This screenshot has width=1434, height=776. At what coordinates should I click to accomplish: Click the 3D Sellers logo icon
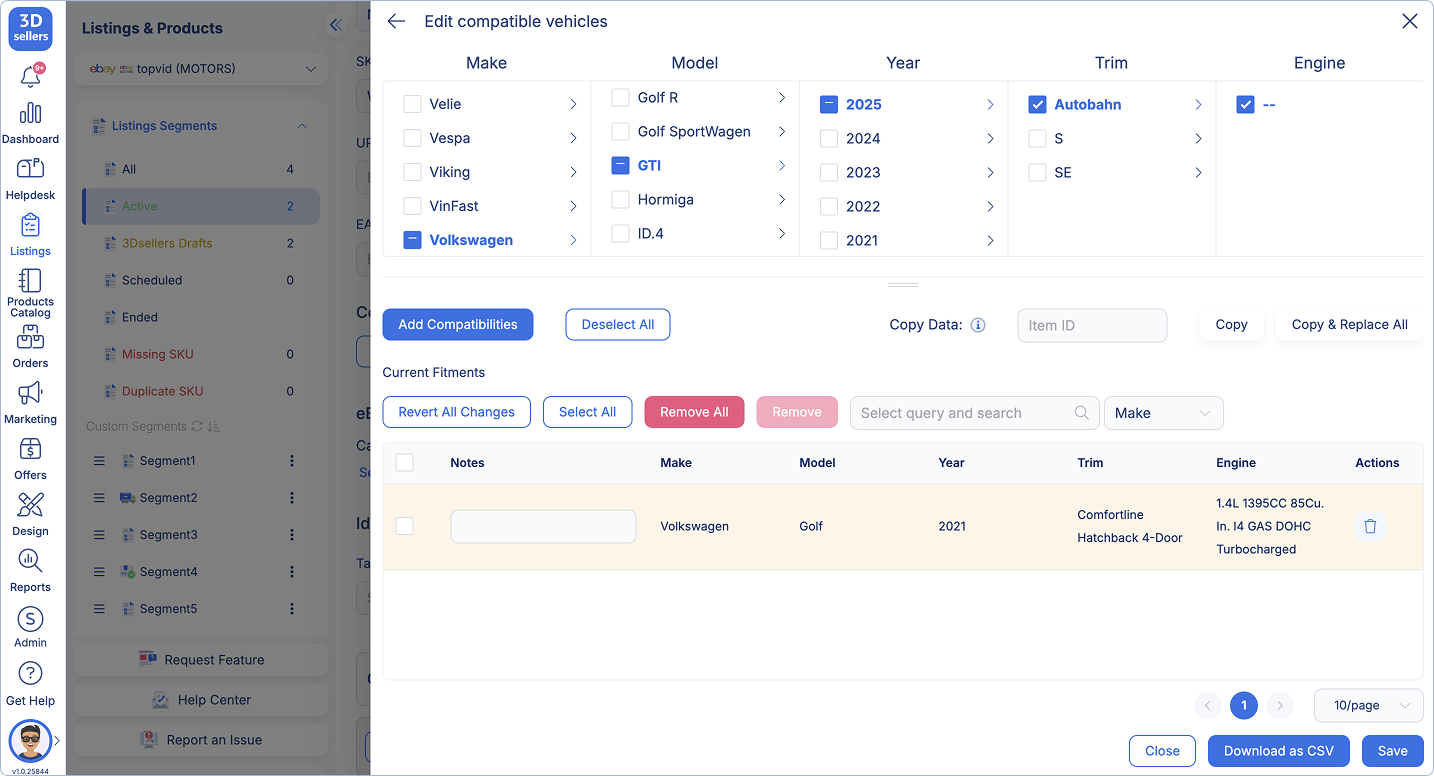point(31,28)
